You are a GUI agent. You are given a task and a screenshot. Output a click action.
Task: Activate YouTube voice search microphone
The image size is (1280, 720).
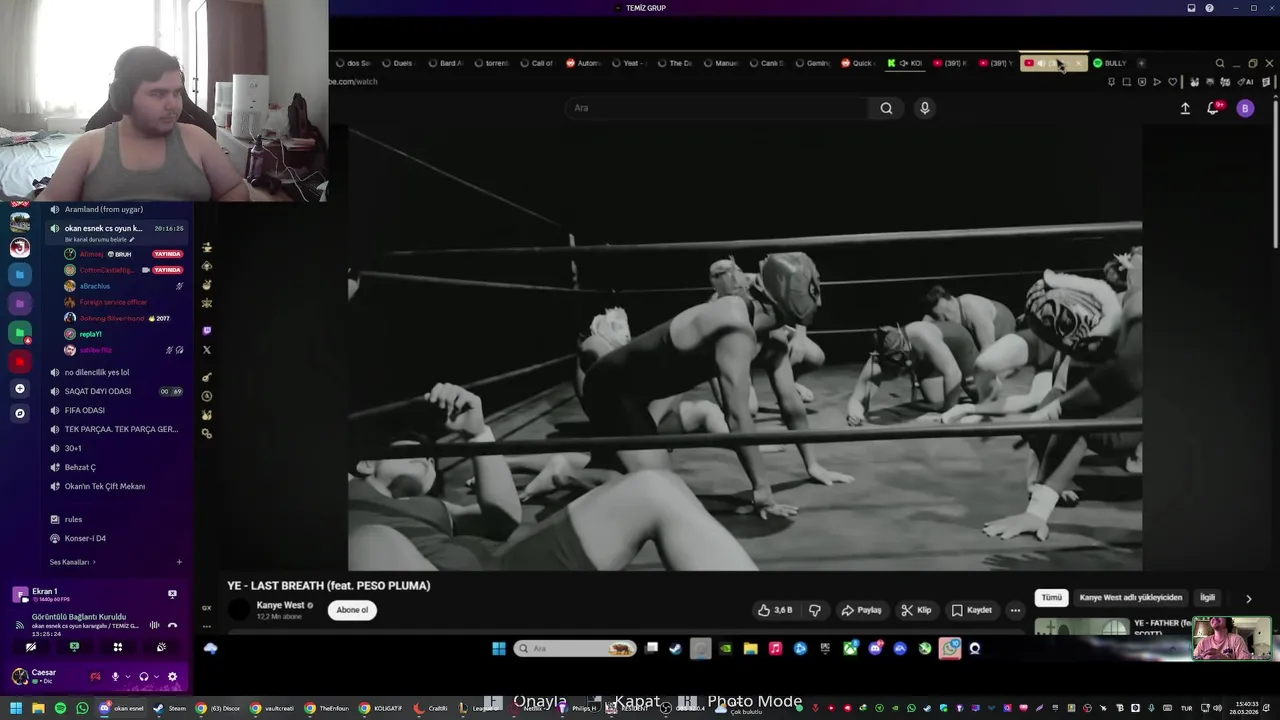[924, 108]
